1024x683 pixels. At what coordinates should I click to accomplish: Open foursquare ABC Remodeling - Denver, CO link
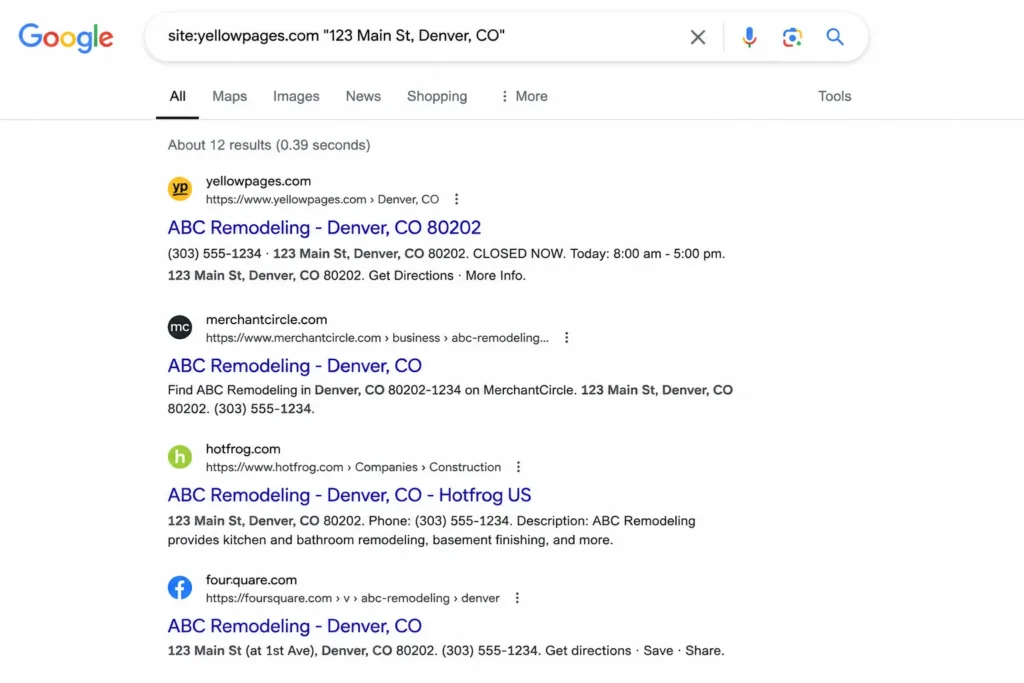click(x=295, y=626)
